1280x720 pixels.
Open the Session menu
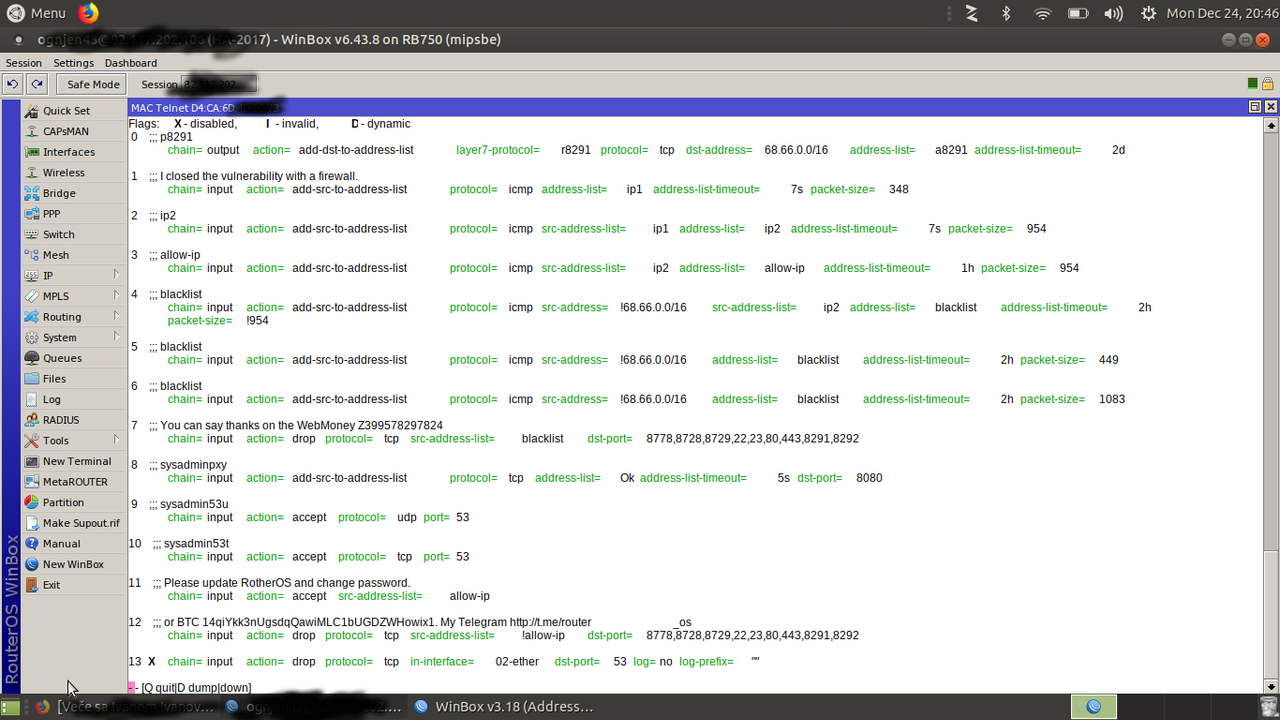point(24,63)
